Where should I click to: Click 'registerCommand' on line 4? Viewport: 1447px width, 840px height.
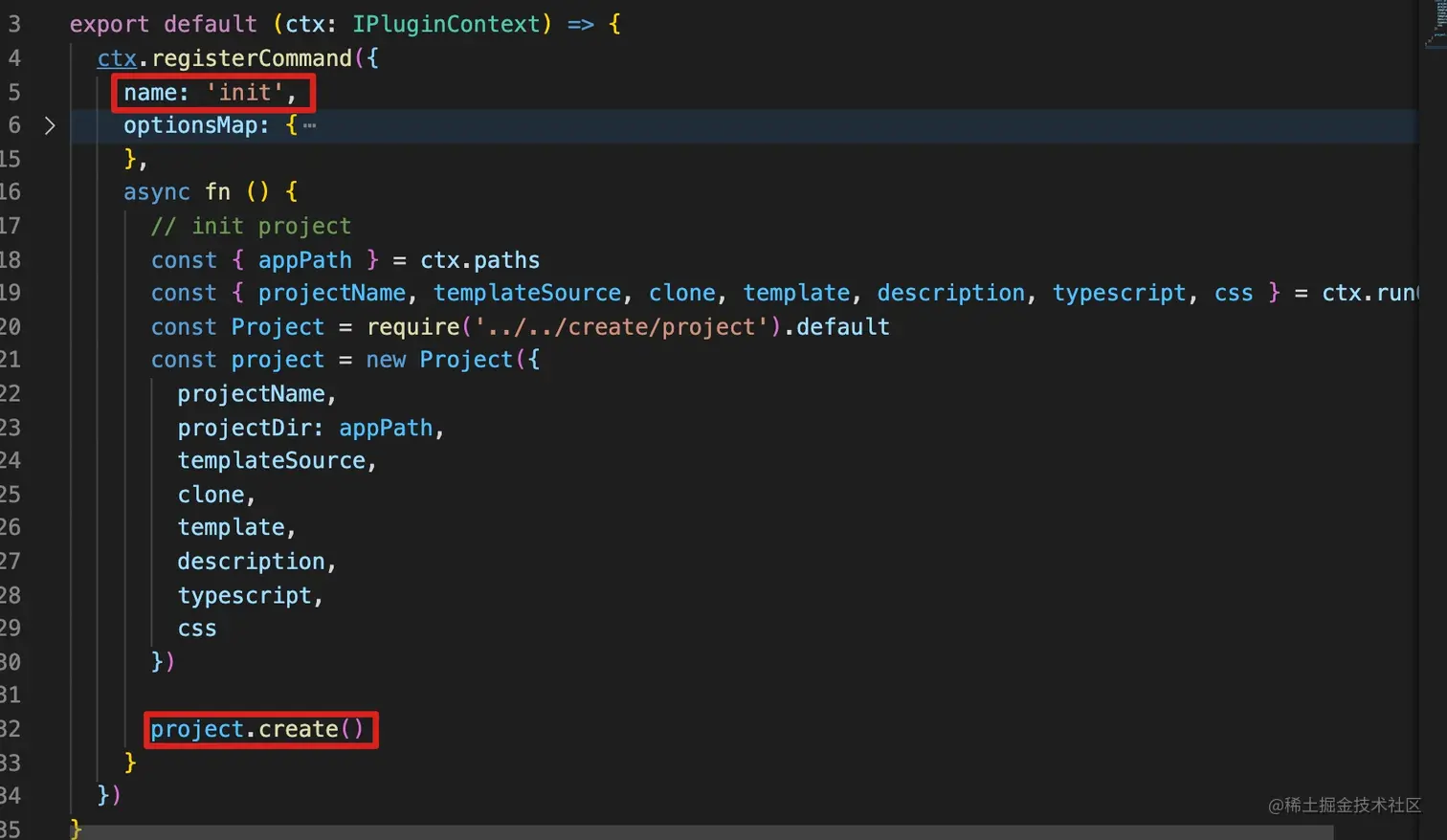(252, 58)
